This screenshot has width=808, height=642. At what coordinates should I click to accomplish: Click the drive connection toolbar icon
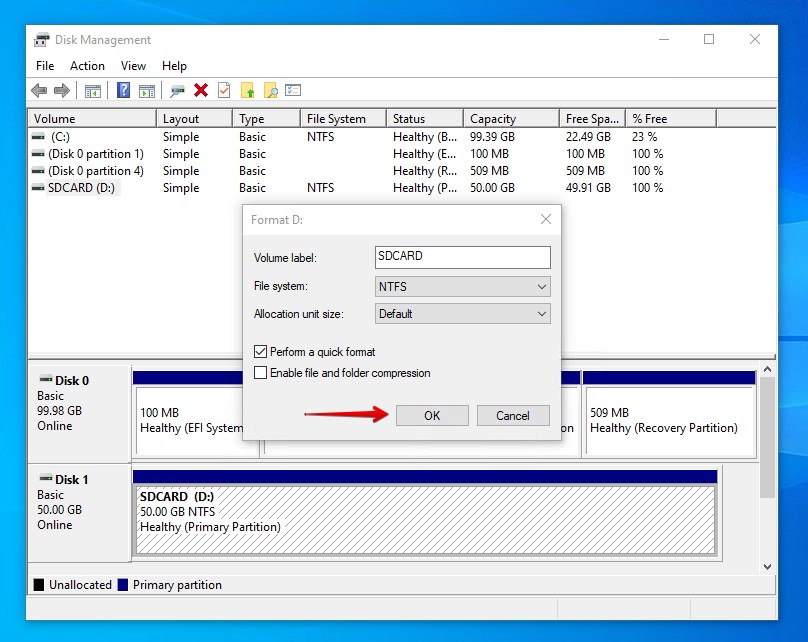[177, 91]
